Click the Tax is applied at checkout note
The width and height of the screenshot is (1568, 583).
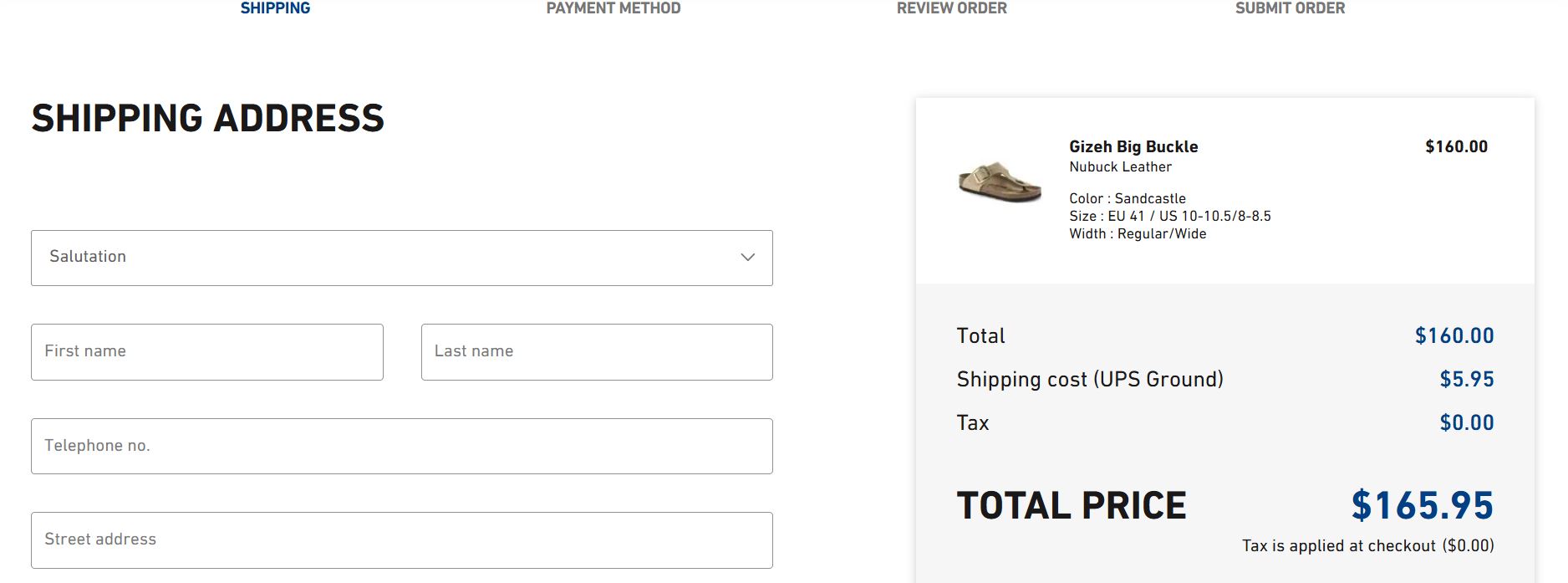pyautogui.click(x=1367, y=546)
